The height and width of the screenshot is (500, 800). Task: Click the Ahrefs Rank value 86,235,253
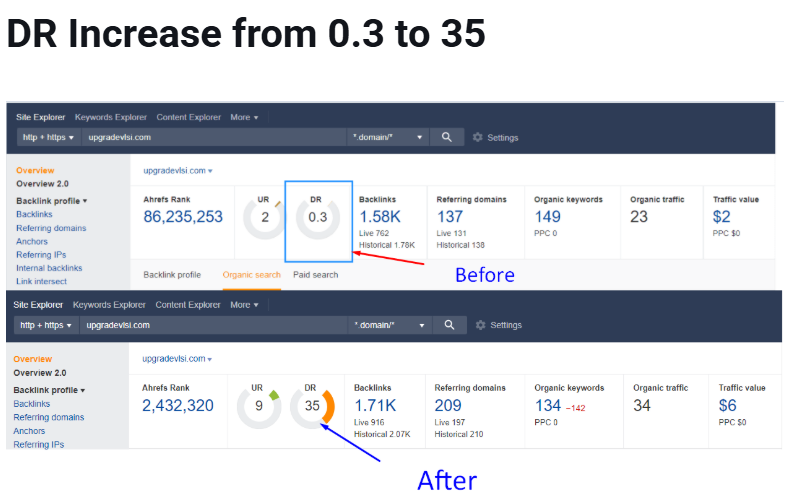(x=183, y=217)
